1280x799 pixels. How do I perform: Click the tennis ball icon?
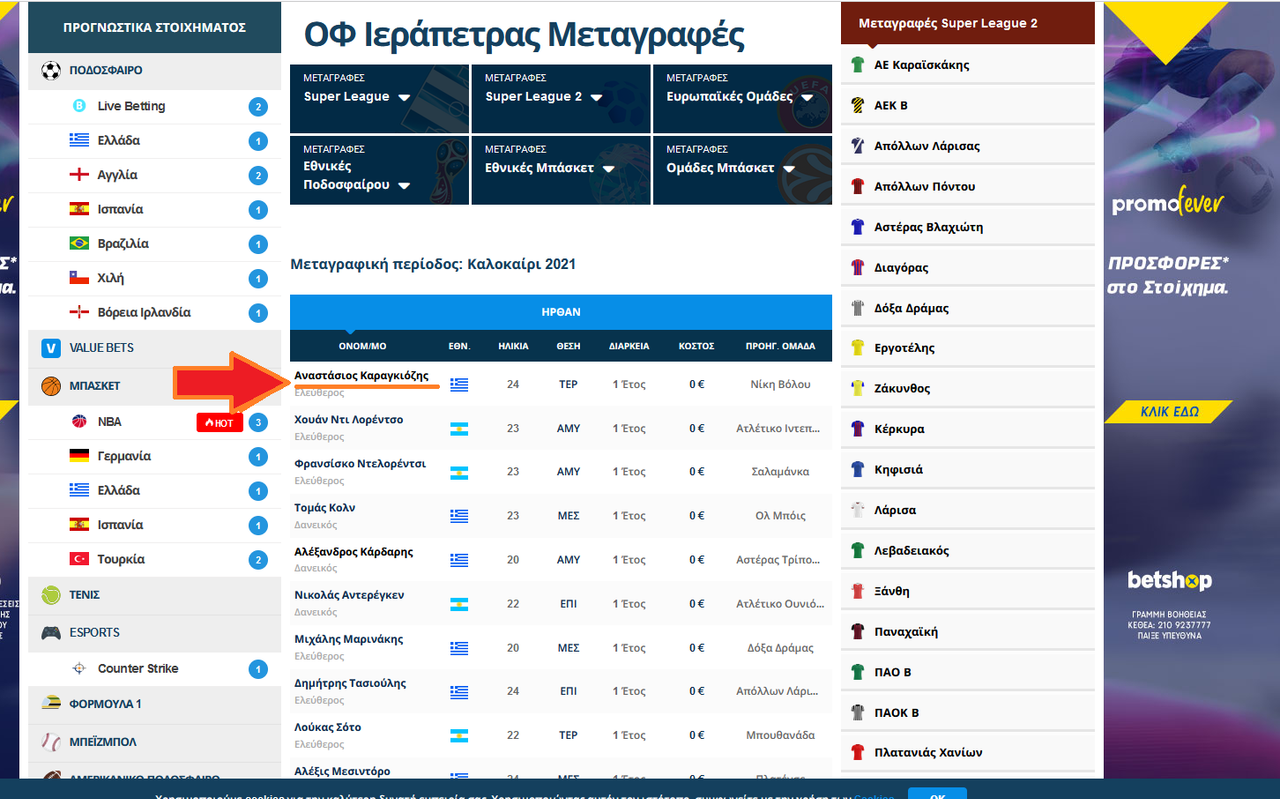pyautogui.click(x=51, y=595)
